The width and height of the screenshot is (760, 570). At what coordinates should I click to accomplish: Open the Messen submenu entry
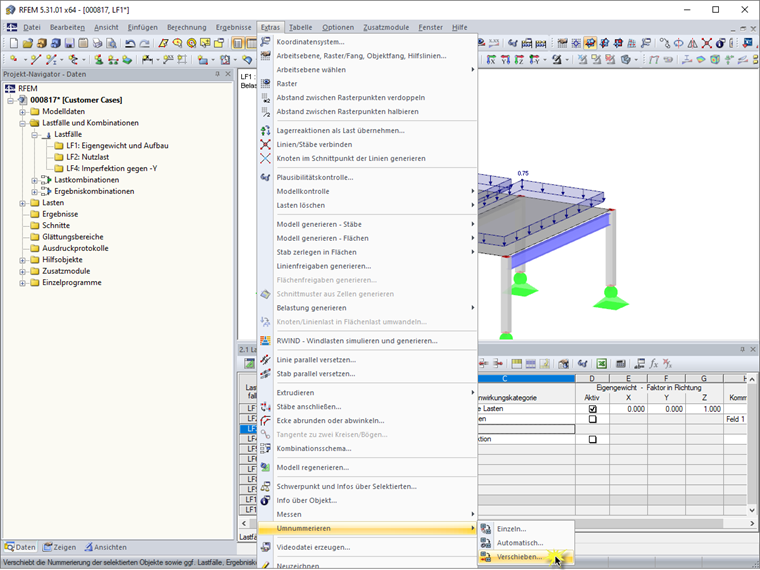click(x=367, y=514)
